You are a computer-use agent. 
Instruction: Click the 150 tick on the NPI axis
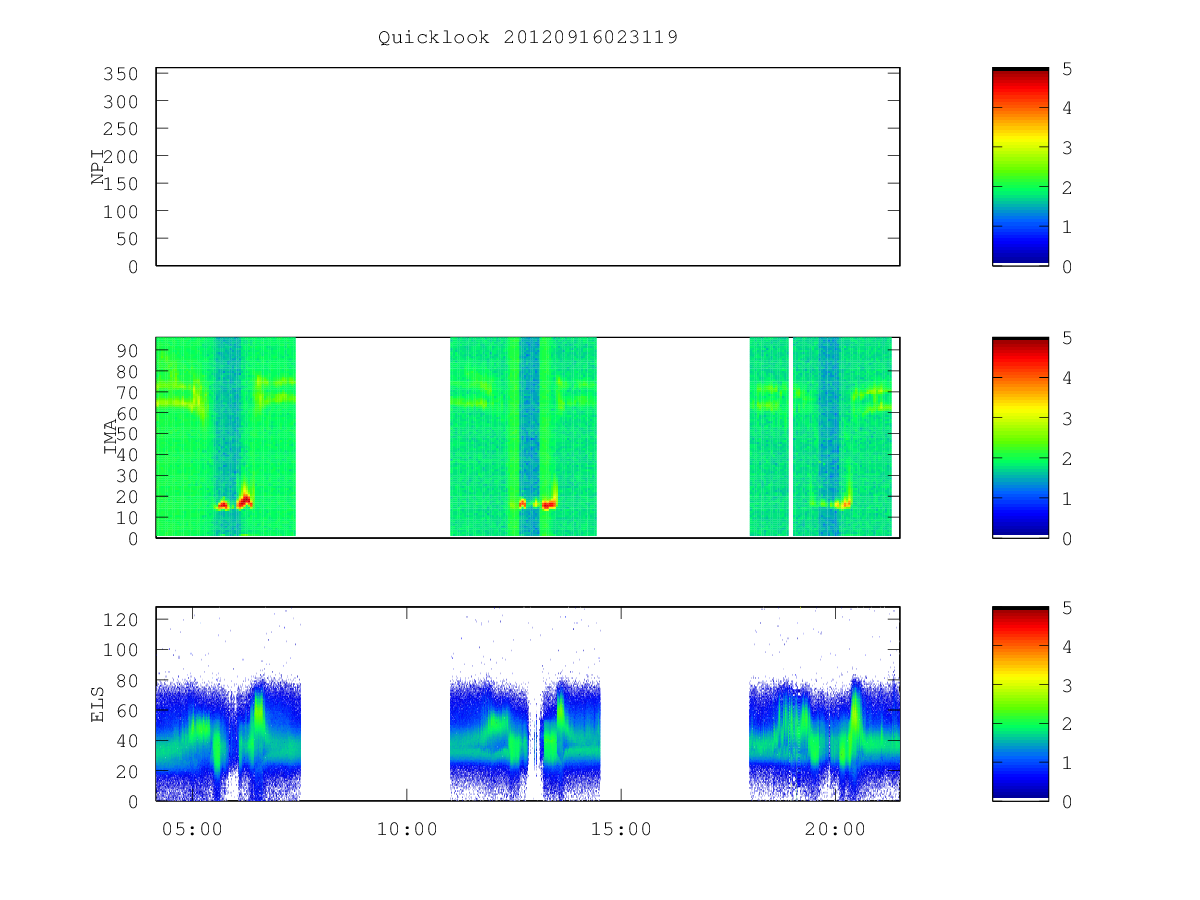[121, 184]
